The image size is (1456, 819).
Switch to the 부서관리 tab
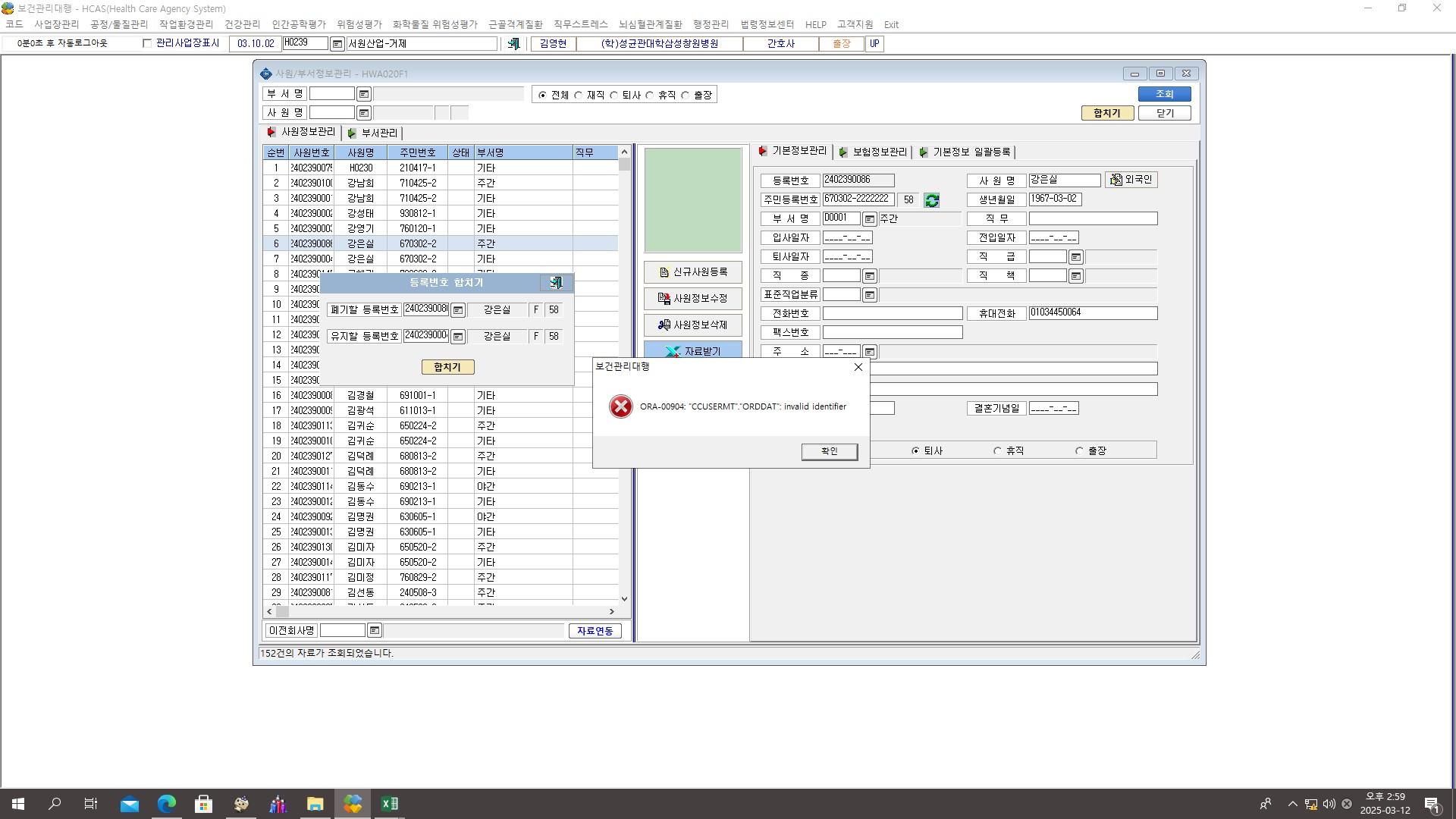[372, 133]
